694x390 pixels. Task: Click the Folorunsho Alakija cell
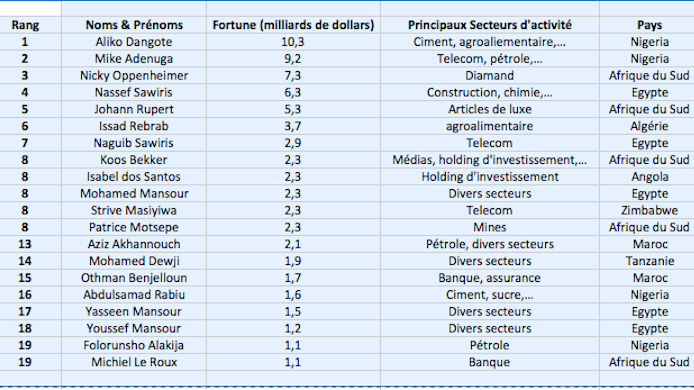pos(134,345)
